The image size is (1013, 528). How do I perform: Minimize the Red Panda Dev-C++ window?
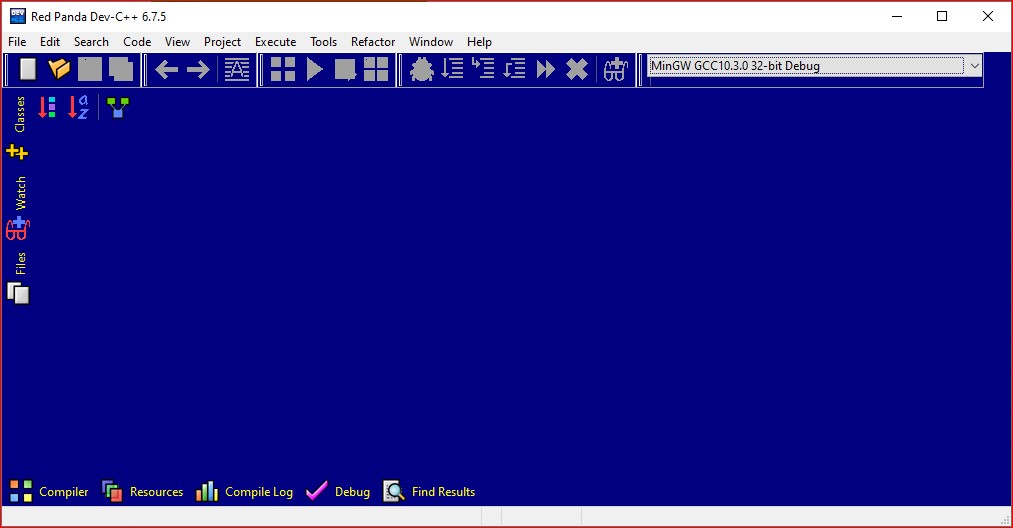pos(897,16)
